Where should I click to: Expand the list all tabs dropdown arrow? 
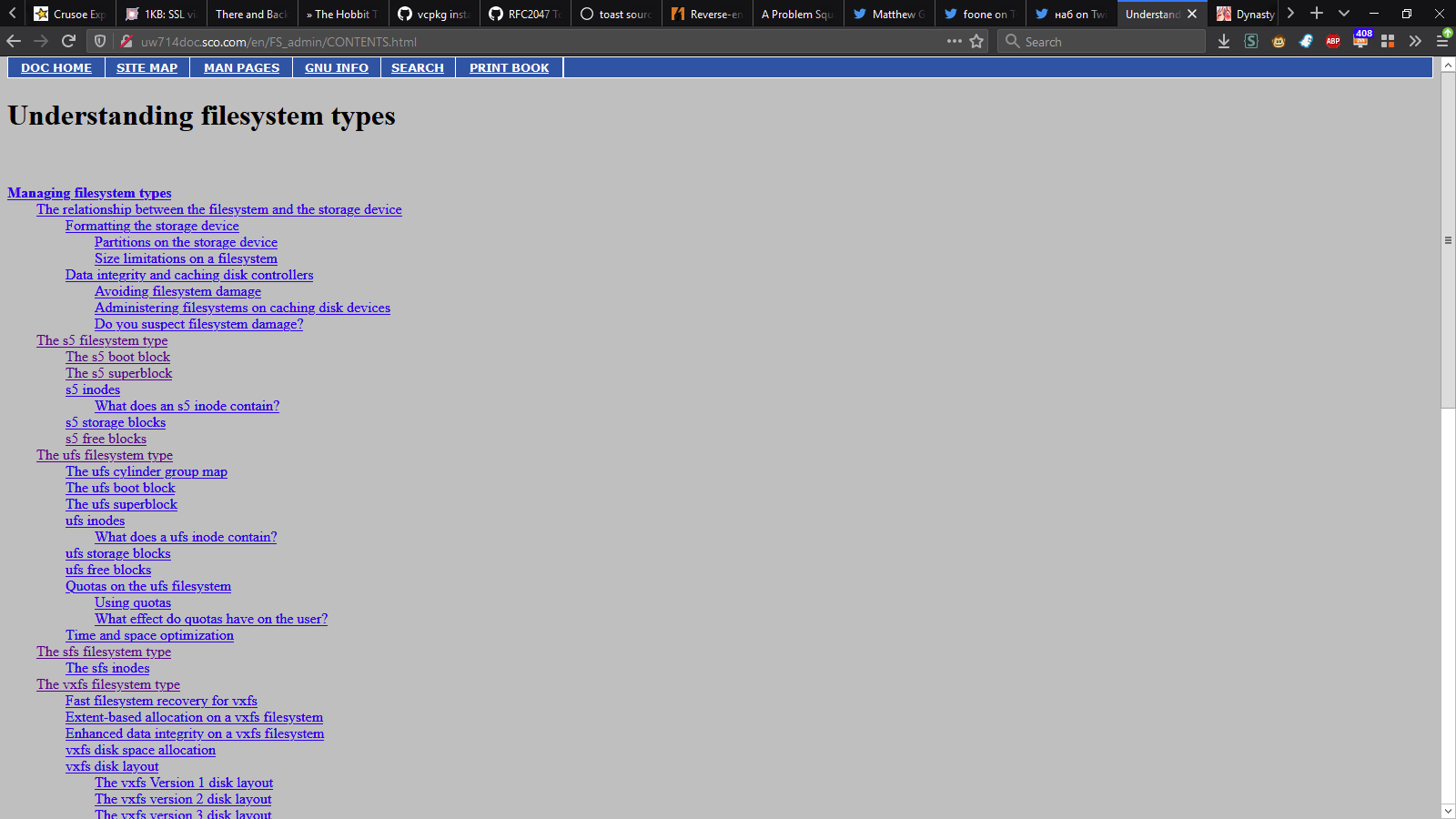(1343, 14)
